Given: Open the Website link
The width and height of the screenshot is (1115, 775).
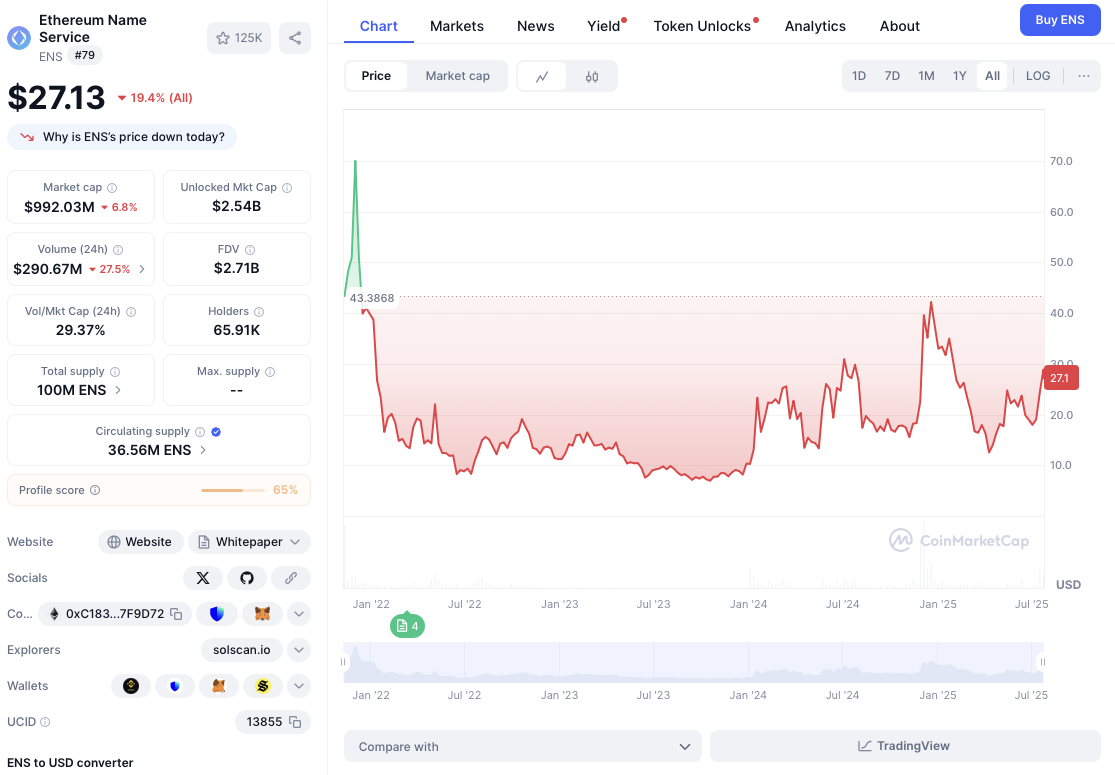Looking at the screenshot, I should point(141,542).
